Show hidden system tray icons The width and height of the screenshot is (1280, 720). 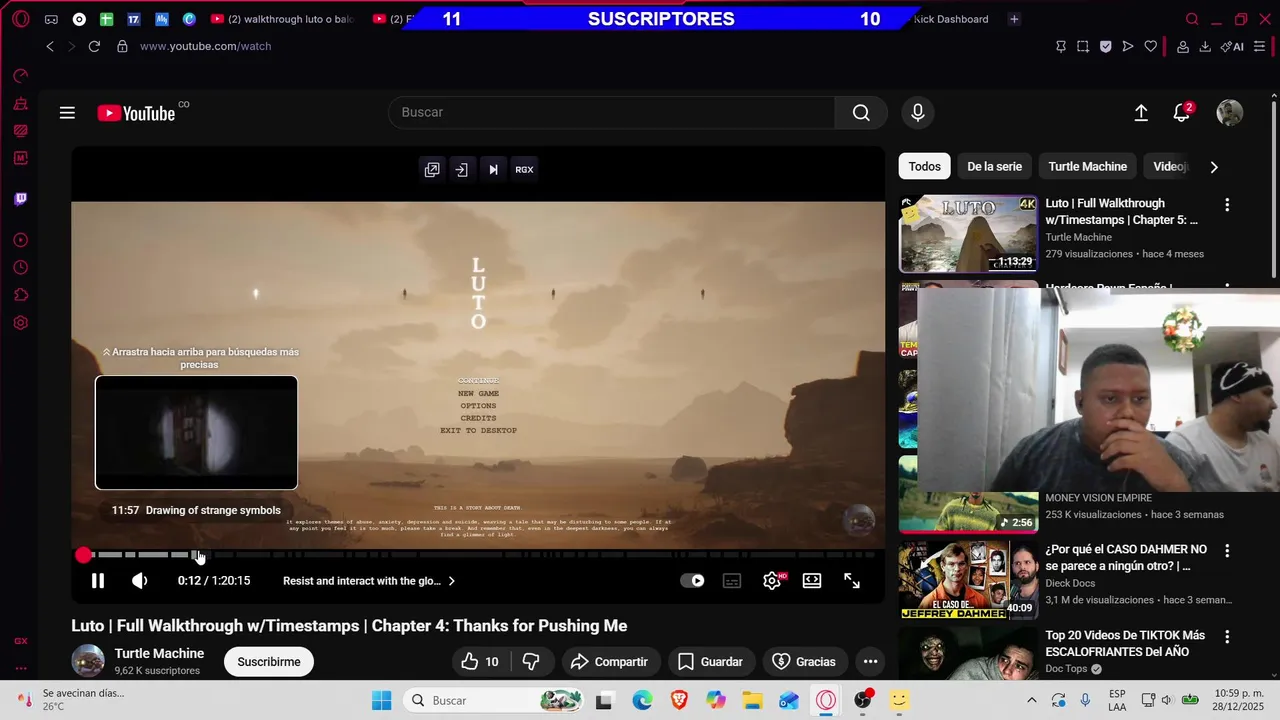click(x=1032, y=700)
